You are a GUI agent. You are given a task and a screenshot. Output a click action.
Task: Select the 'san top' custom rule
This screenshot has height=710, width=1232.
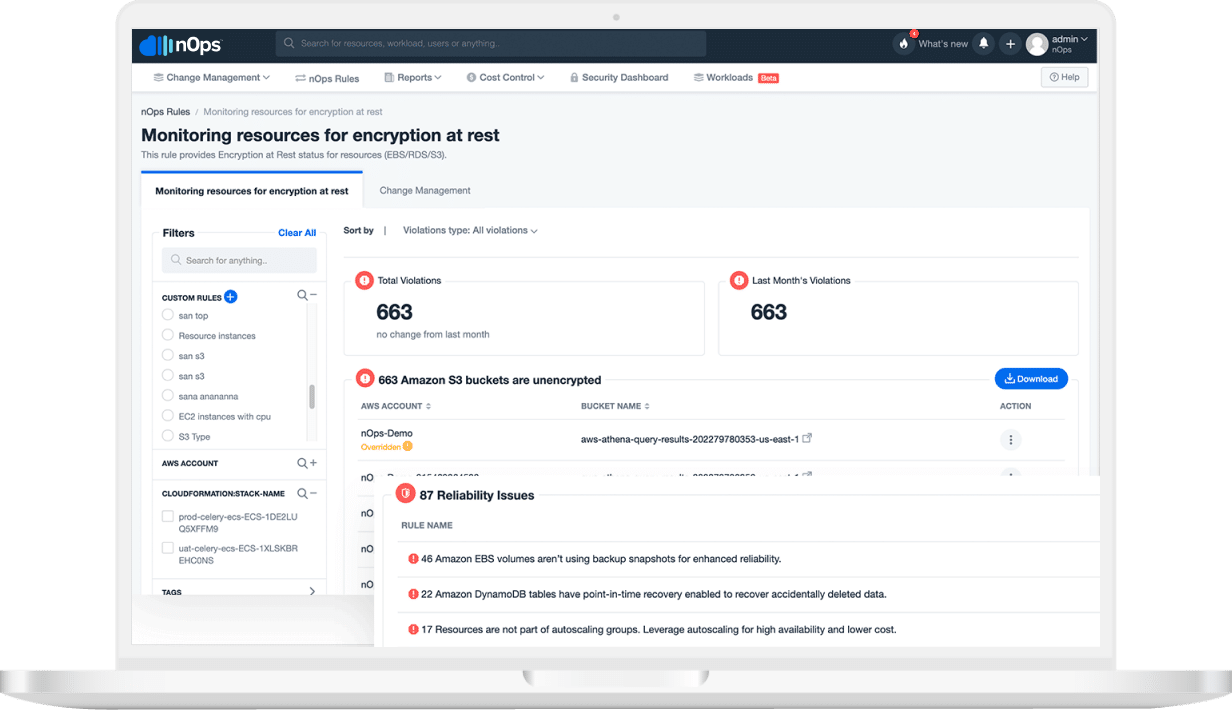168,315
